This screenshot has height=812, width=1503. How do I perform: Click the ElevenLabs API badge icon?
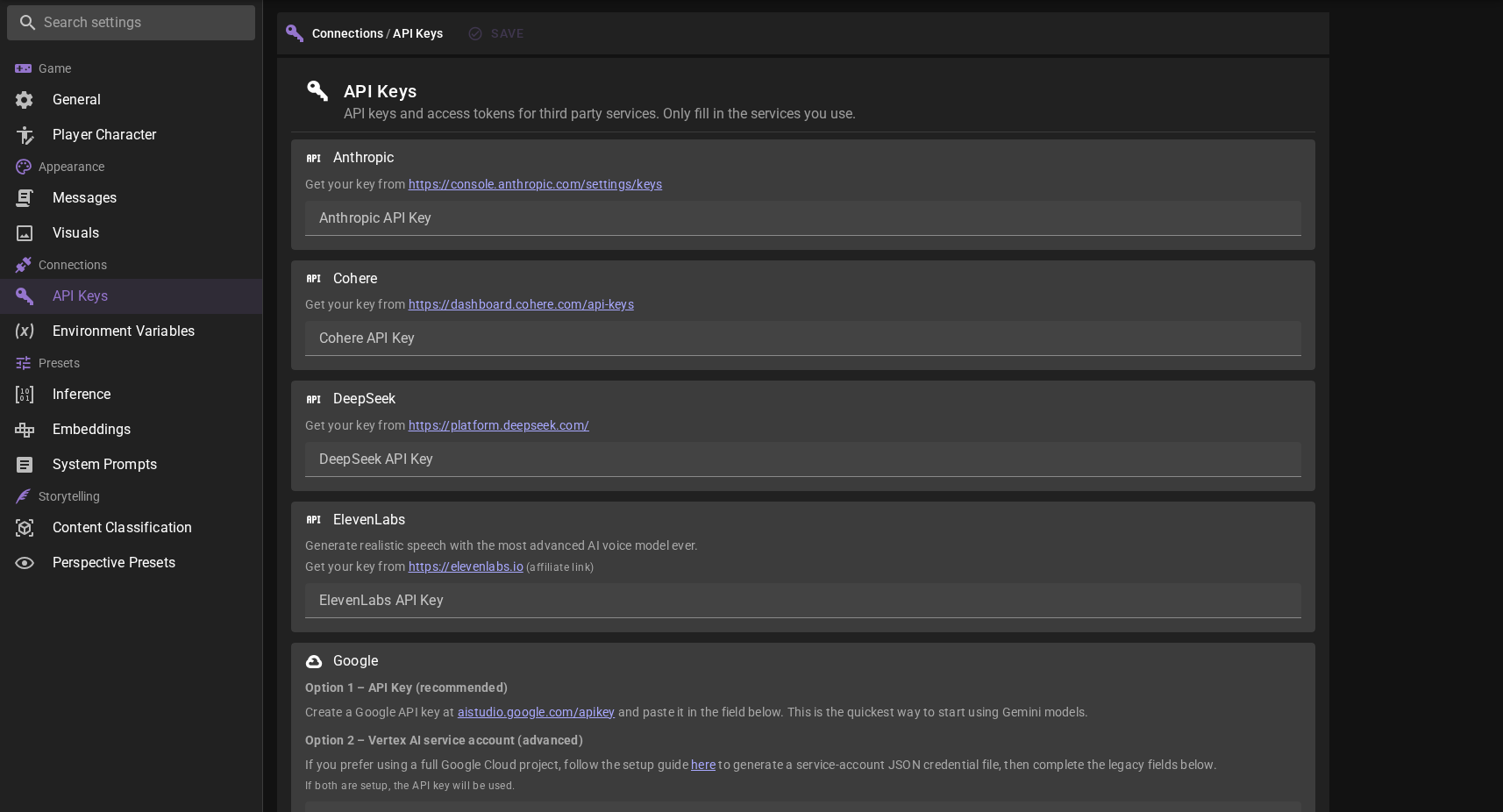(313, 520)
